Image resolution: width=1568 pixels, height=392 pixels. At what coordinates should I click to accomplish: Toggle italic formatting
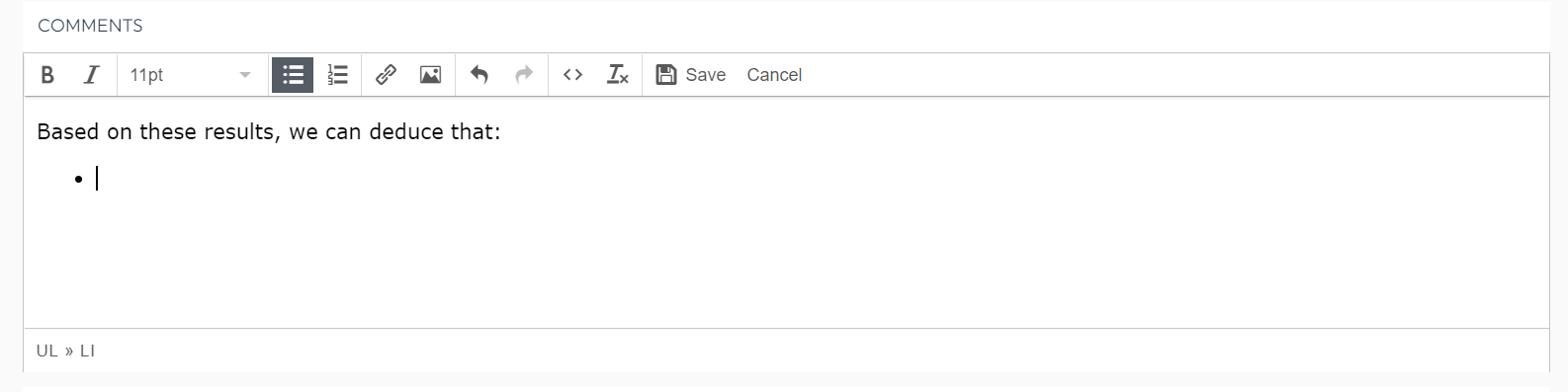(x=91, y=75)
